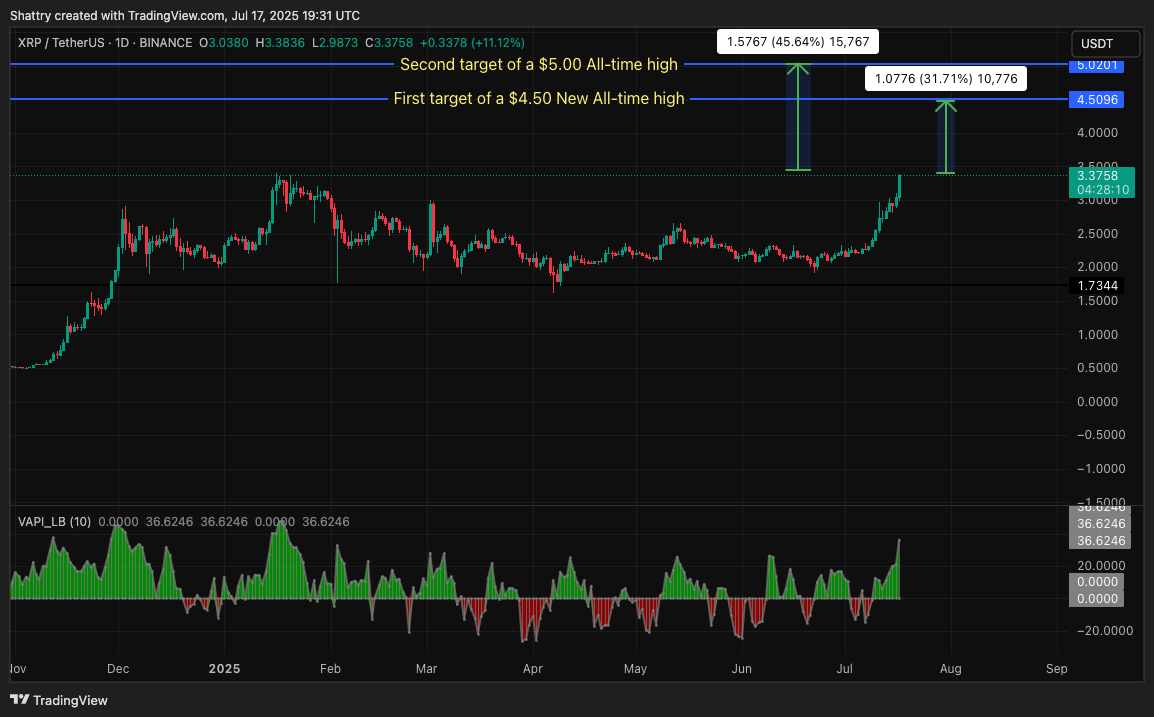Open the USDT currency selector

tap(1105, 44)
